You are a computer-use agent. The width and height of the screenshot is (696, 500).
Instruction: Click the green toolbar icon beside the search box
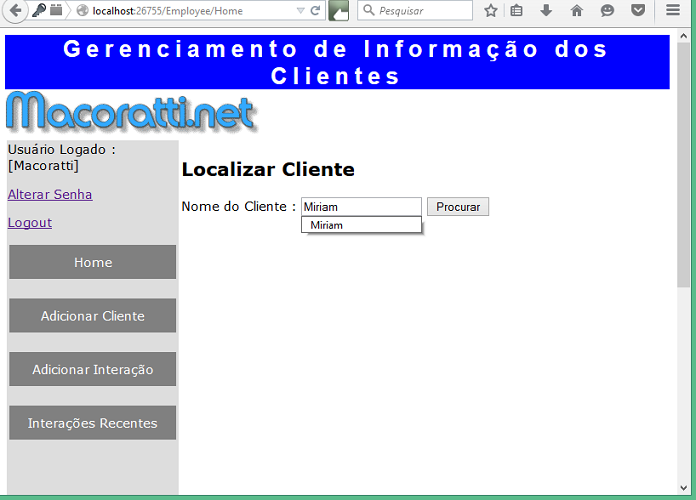tap(339, 11)
